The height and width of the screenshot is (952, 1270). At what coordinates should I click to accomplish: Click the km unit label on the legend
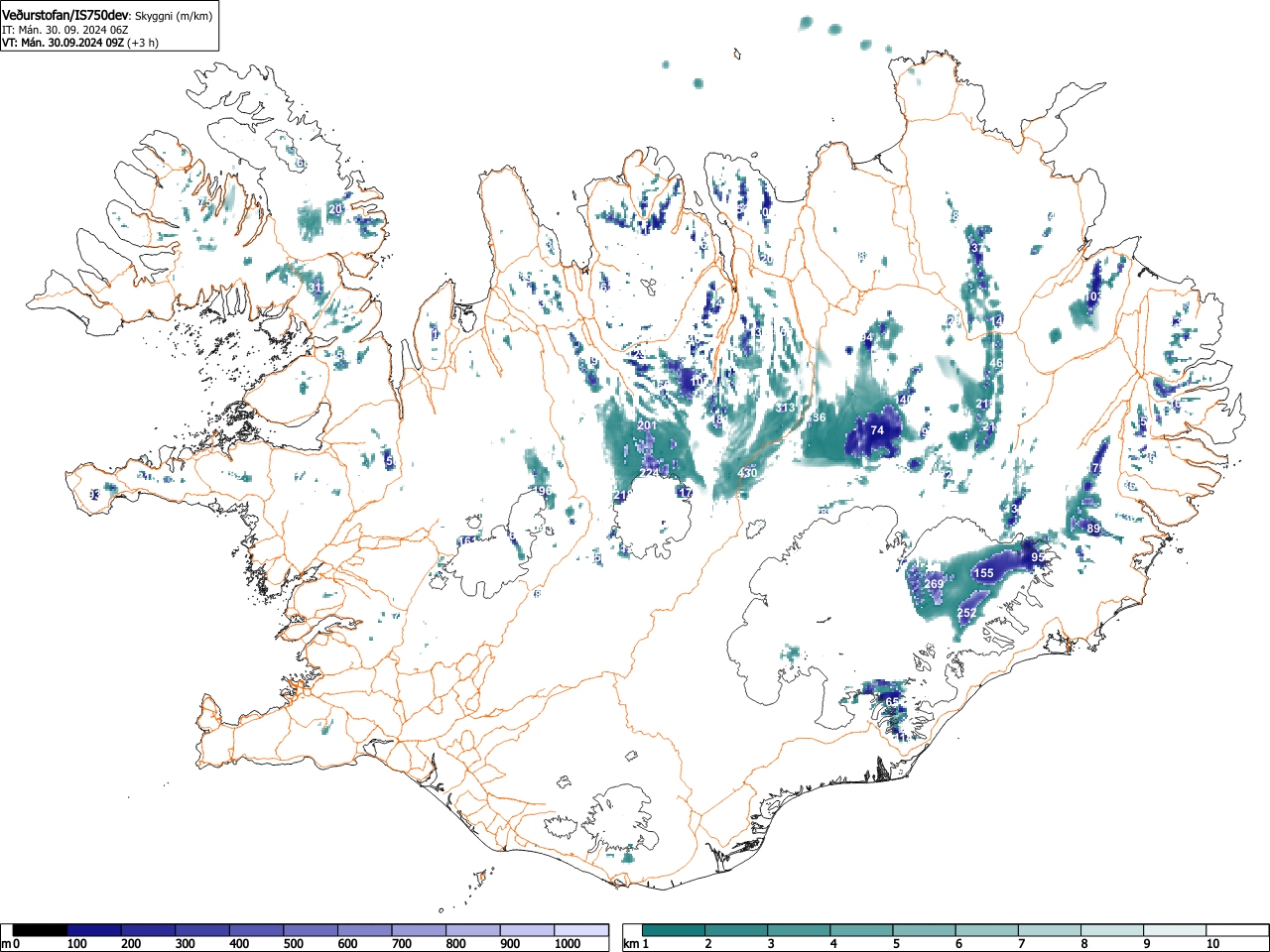tap(629, 944)
